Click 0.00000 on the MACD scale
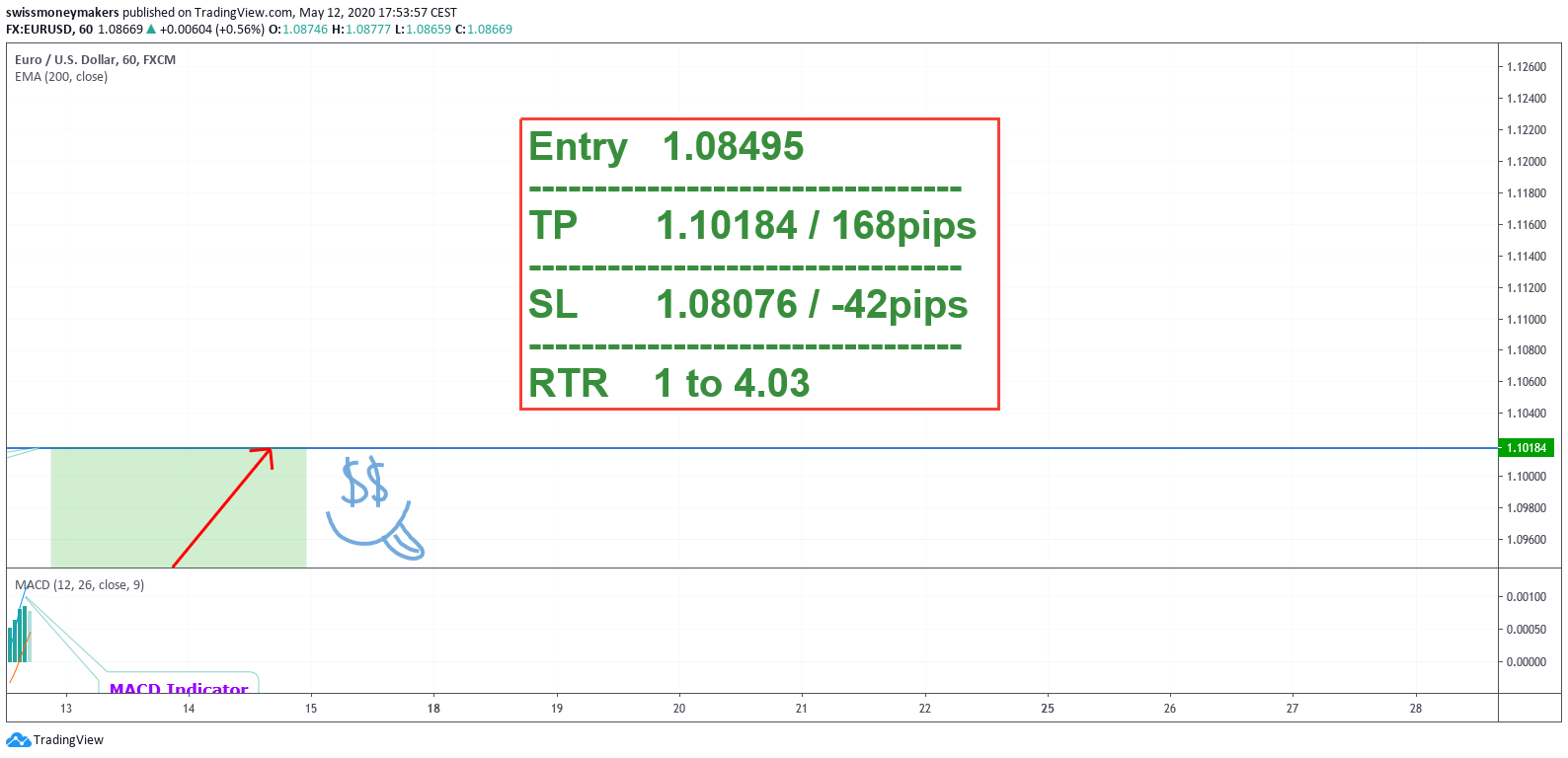 pos(1527,662)
